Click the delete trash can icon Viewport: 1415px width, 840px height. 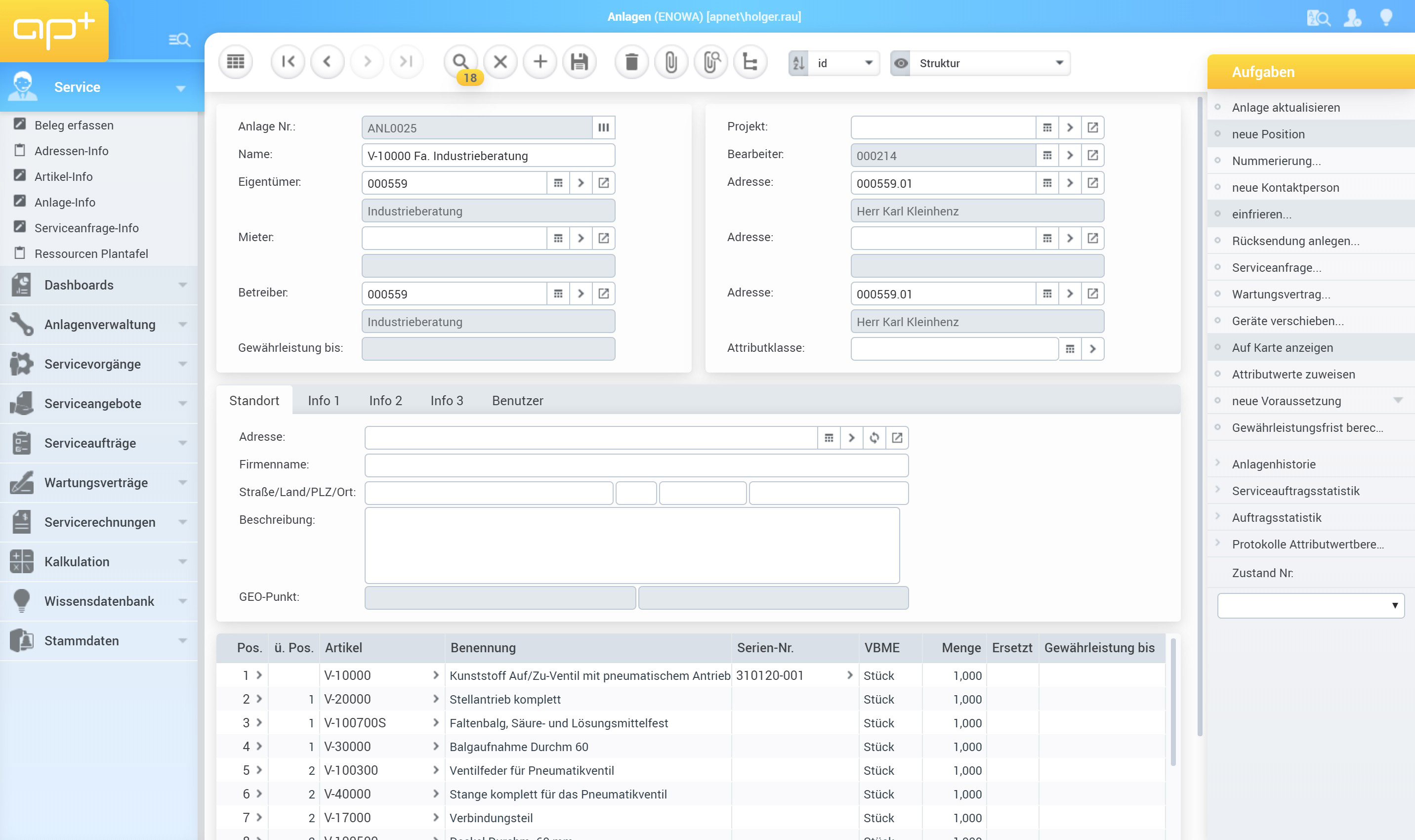click(x=631, y=62)
